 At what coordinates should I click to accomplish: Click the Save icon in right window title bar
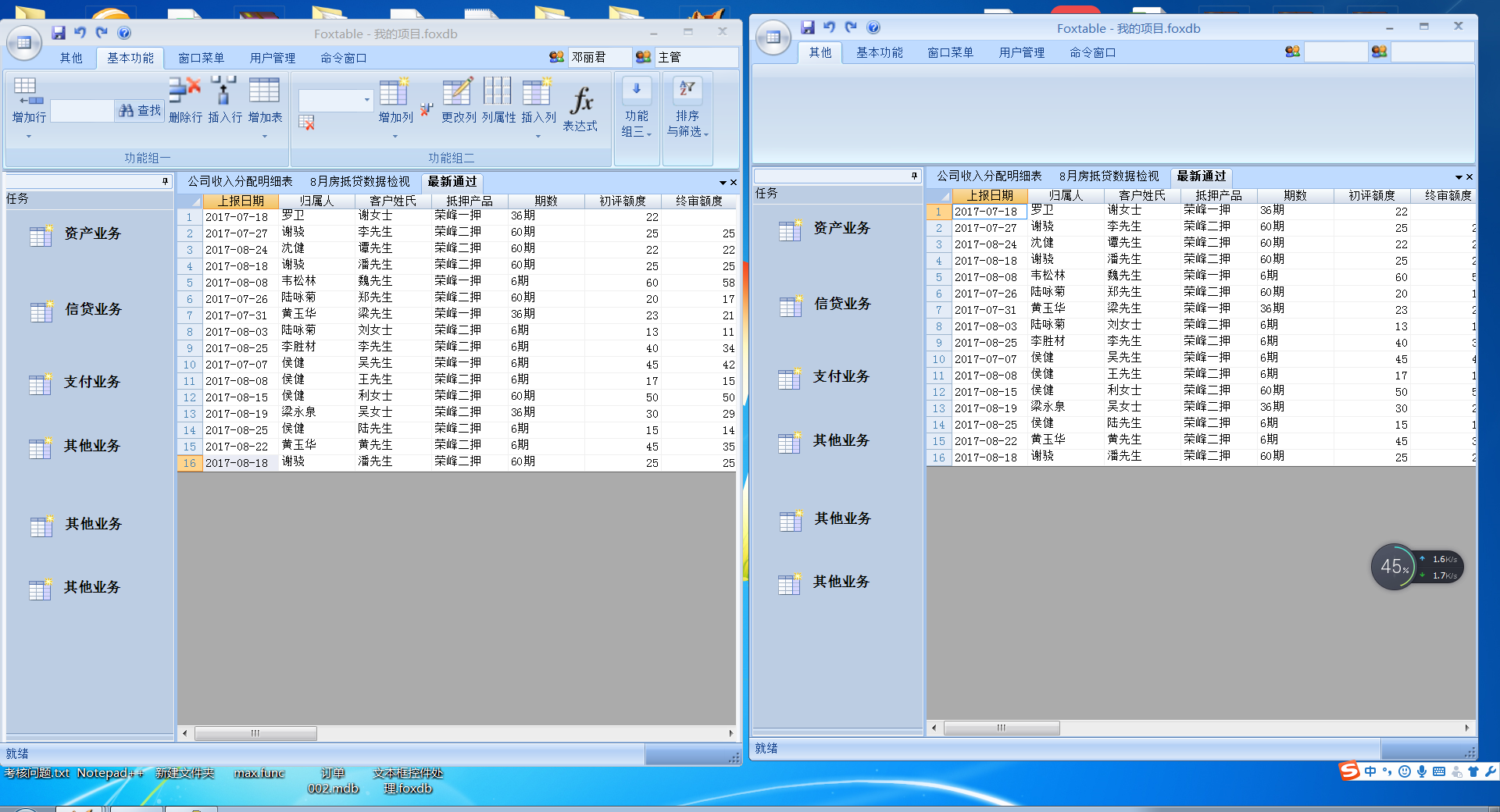click(x=808, y=27)
